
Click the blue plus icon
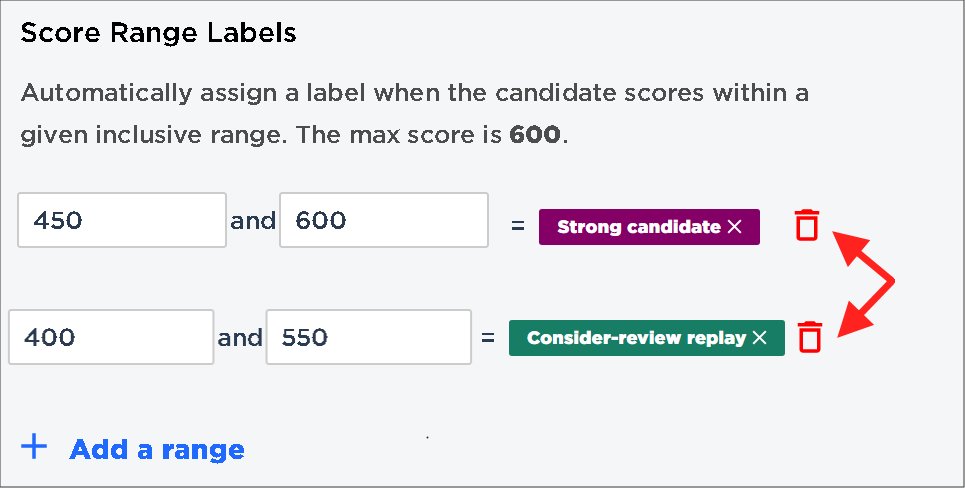click(34, 447)
